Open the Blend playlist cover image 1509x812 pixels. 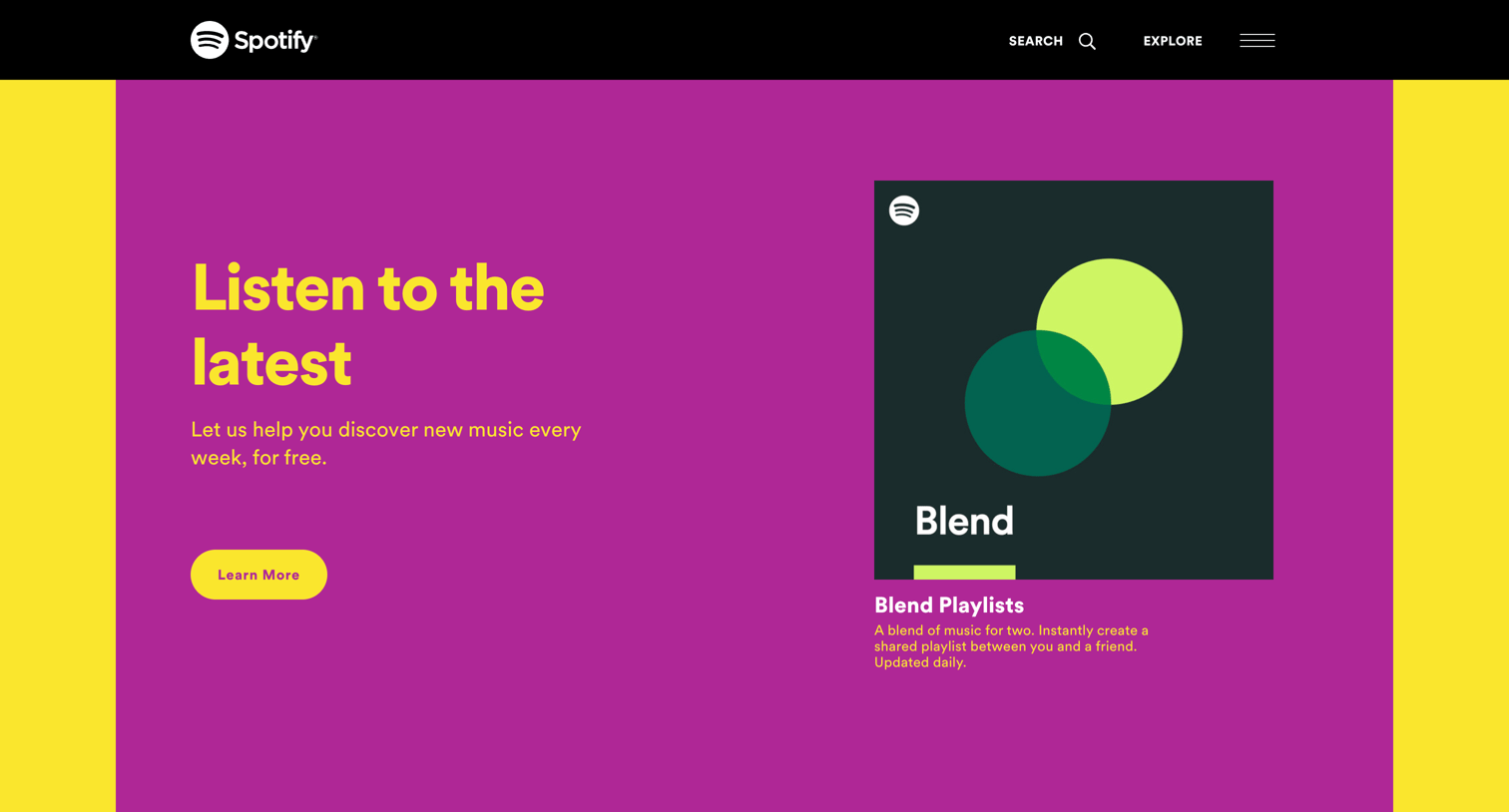pyautogui.click(x=1073, y=380)
